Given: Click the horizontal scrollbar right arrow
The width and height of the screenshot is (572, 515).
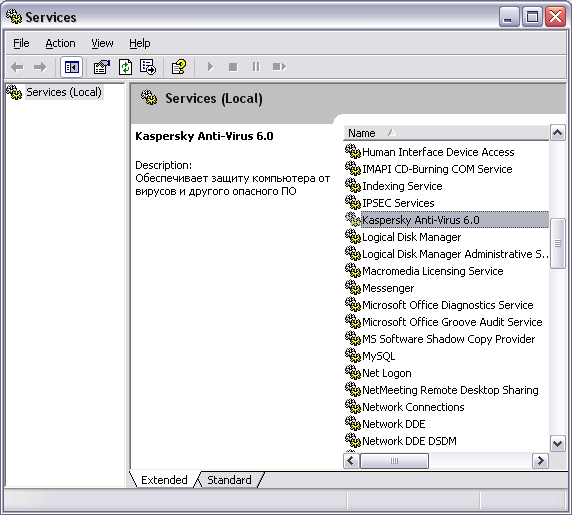Looking at the screenshot, I should click(x=540, y=461).
